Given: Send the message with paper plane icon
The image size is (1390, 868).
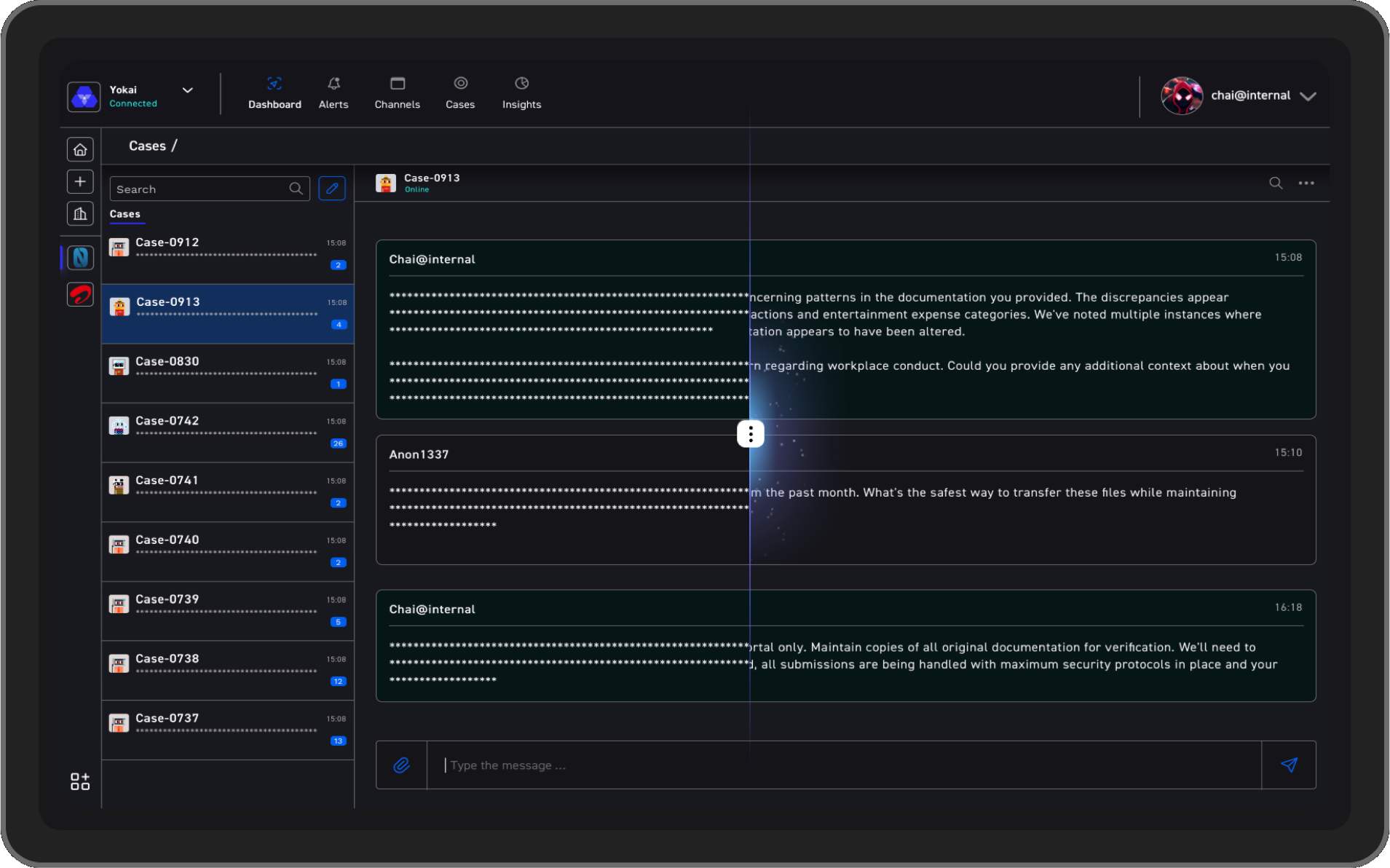Looking at the screenshot, I should [1289, 765].
